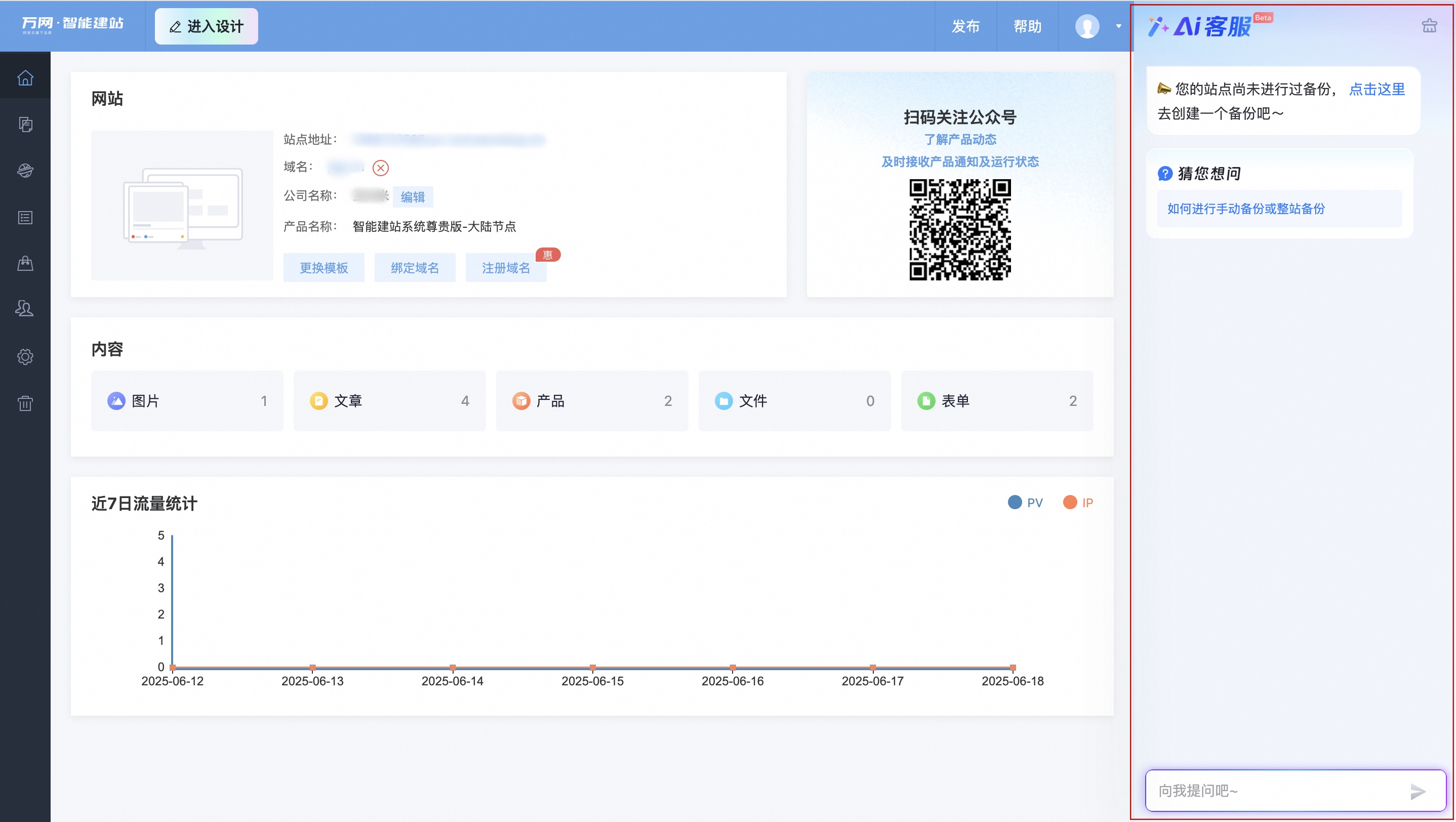Click the broom clear icon in AI客服 panel
This screenshot has width=1456, height=822.
point(1429,25)
